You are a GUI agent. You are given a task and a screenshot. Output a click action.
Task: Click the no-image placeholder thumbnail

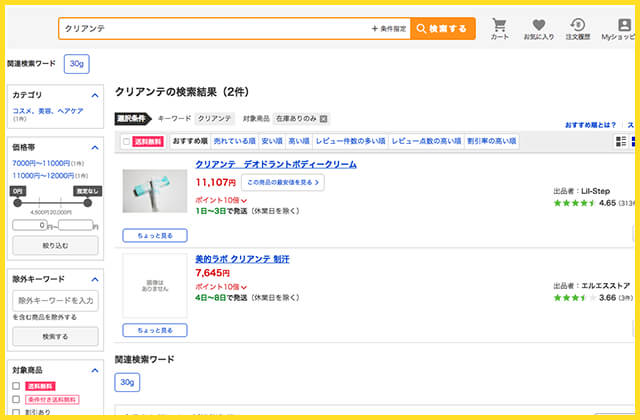155,286
